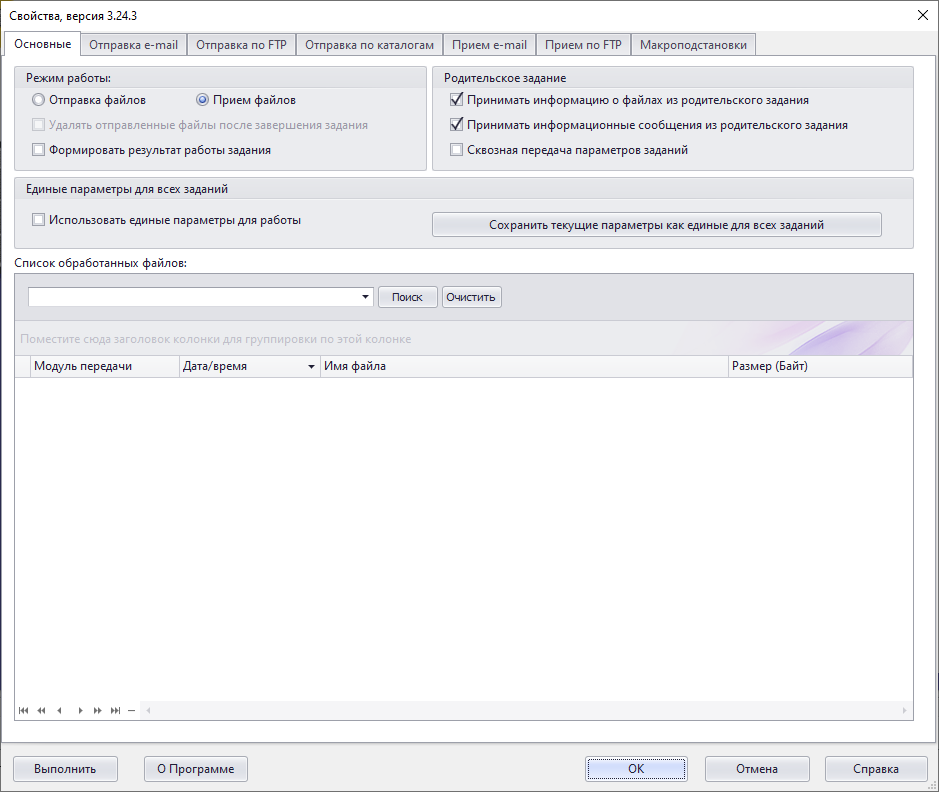
Task: Click Сохранить текущие параметры как единые button
Action: (x=656, y=225)
